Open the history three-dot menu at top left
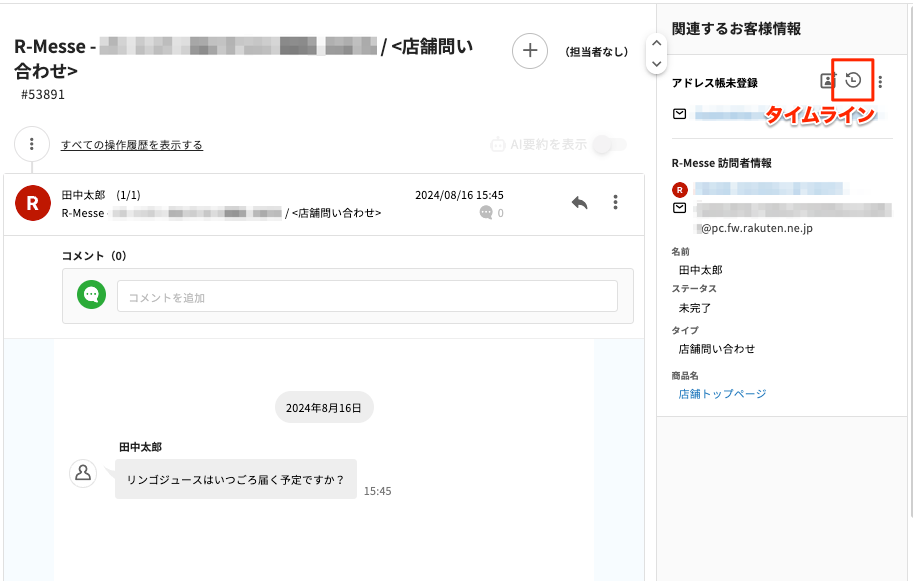The image size is (913, 581). (32, 144)
